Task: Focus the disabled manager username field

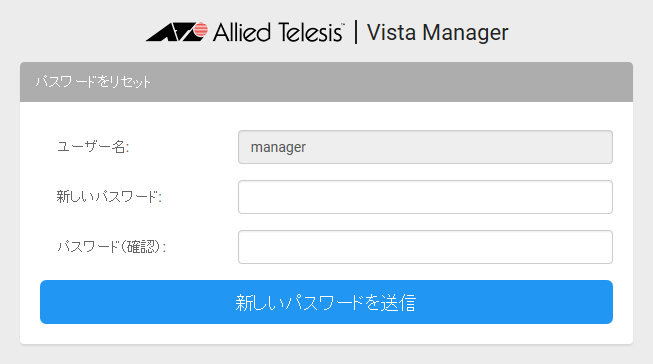Action: 425,147
